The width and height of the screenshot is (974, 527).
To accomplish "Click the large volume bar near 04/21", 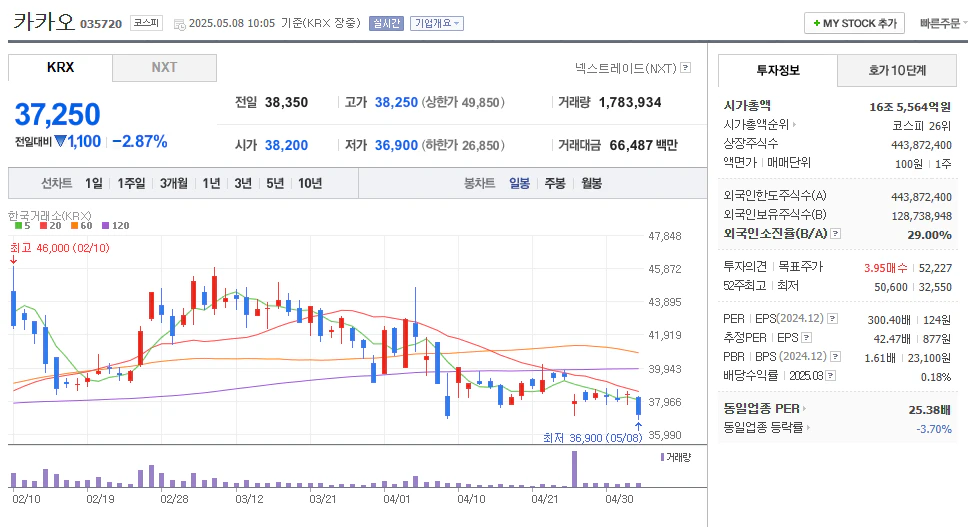I will [575, 469].
